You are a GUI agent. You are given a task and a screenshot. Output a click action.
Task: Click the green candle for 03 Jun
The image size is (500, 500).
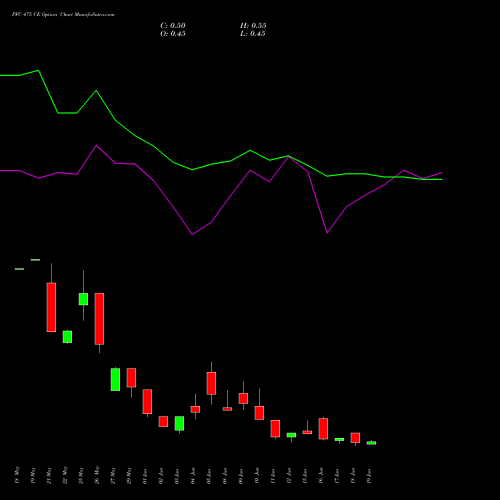pyautogui.click(x=179, y=423)
